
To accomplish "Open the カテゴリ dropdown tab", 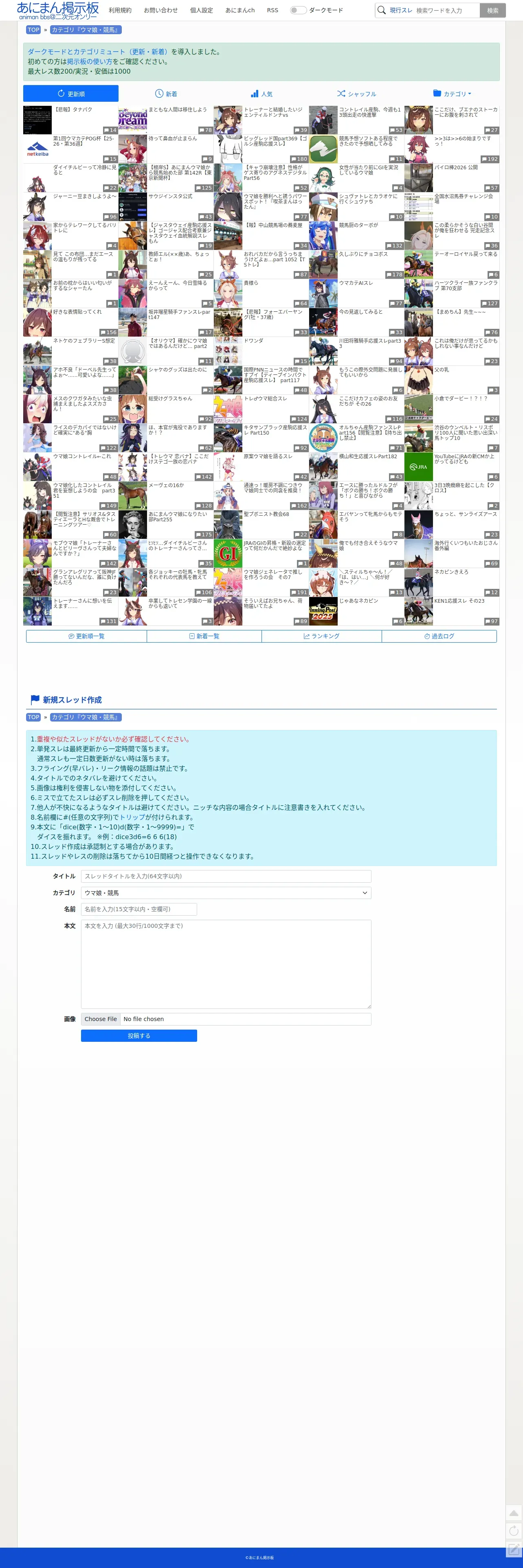I will [452, 94].
